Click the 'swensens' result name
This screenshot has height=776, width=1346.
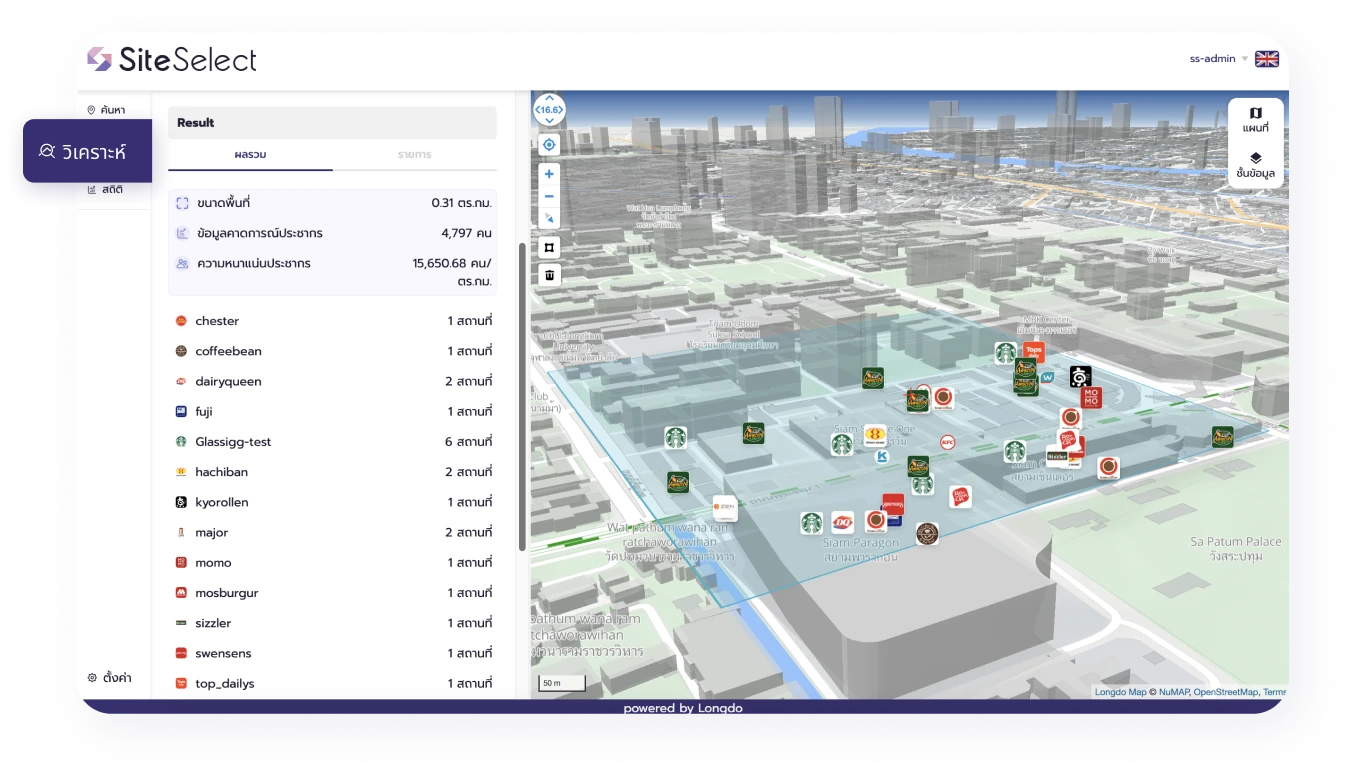(x=223, y=653)
